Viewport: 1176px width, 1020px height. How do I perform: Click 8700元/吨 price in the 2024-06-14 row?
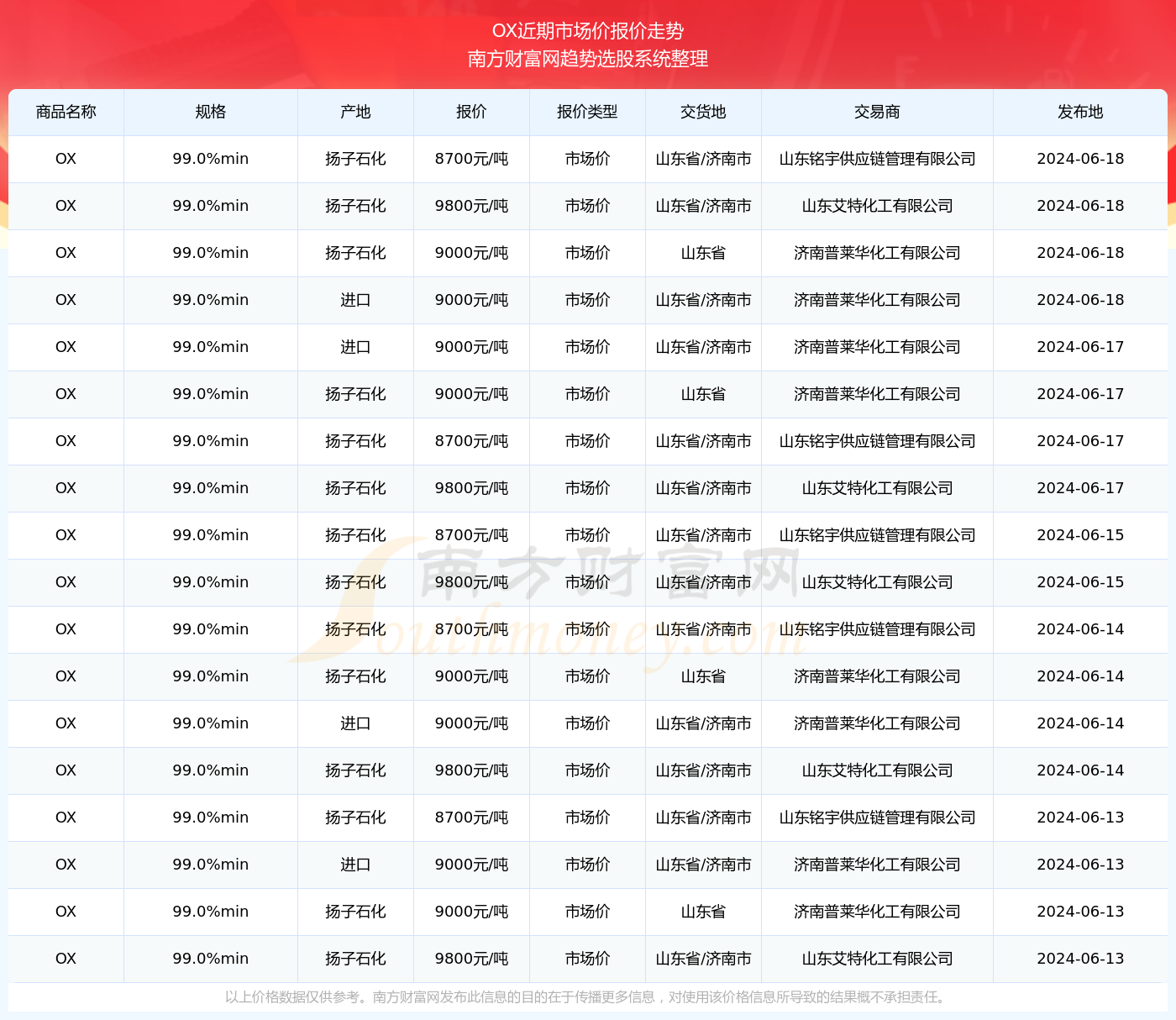[471, 629]
